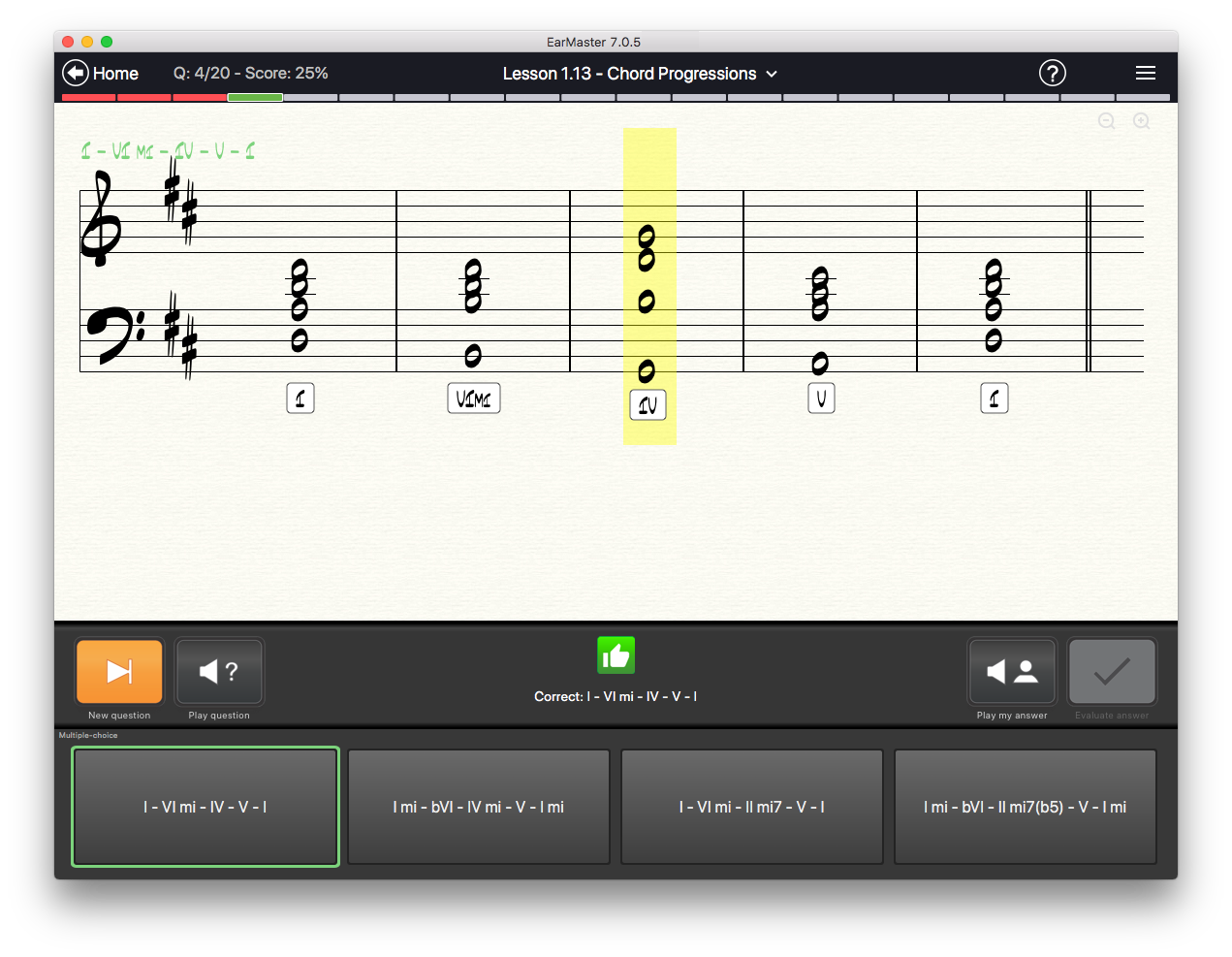Select answer I - VI mi - IV - V - I
Viewport: 1232px width, 957px height.
pos(205,807)
